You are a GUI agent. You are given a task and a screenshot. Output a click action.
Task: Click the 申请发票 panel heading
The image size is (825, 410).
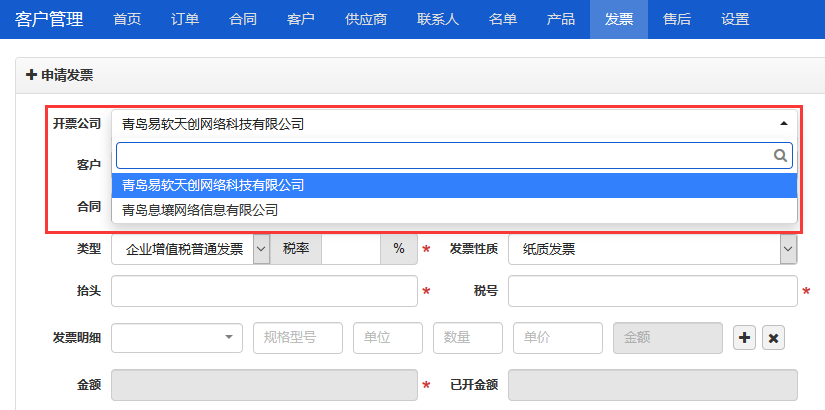(x=59, y=75)
